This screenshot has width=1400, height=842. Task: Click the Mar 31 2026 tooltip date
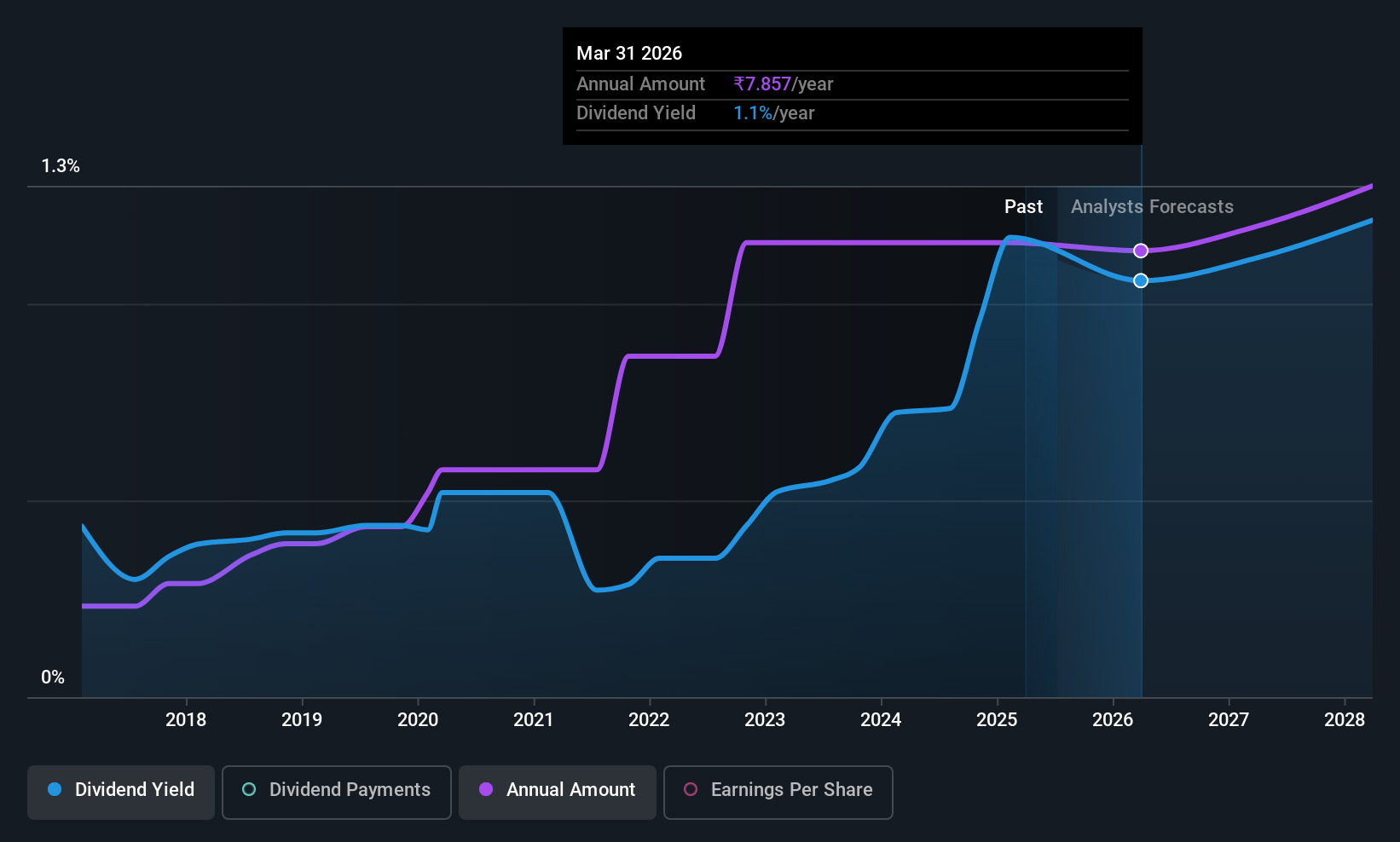(x=629, y=54)
